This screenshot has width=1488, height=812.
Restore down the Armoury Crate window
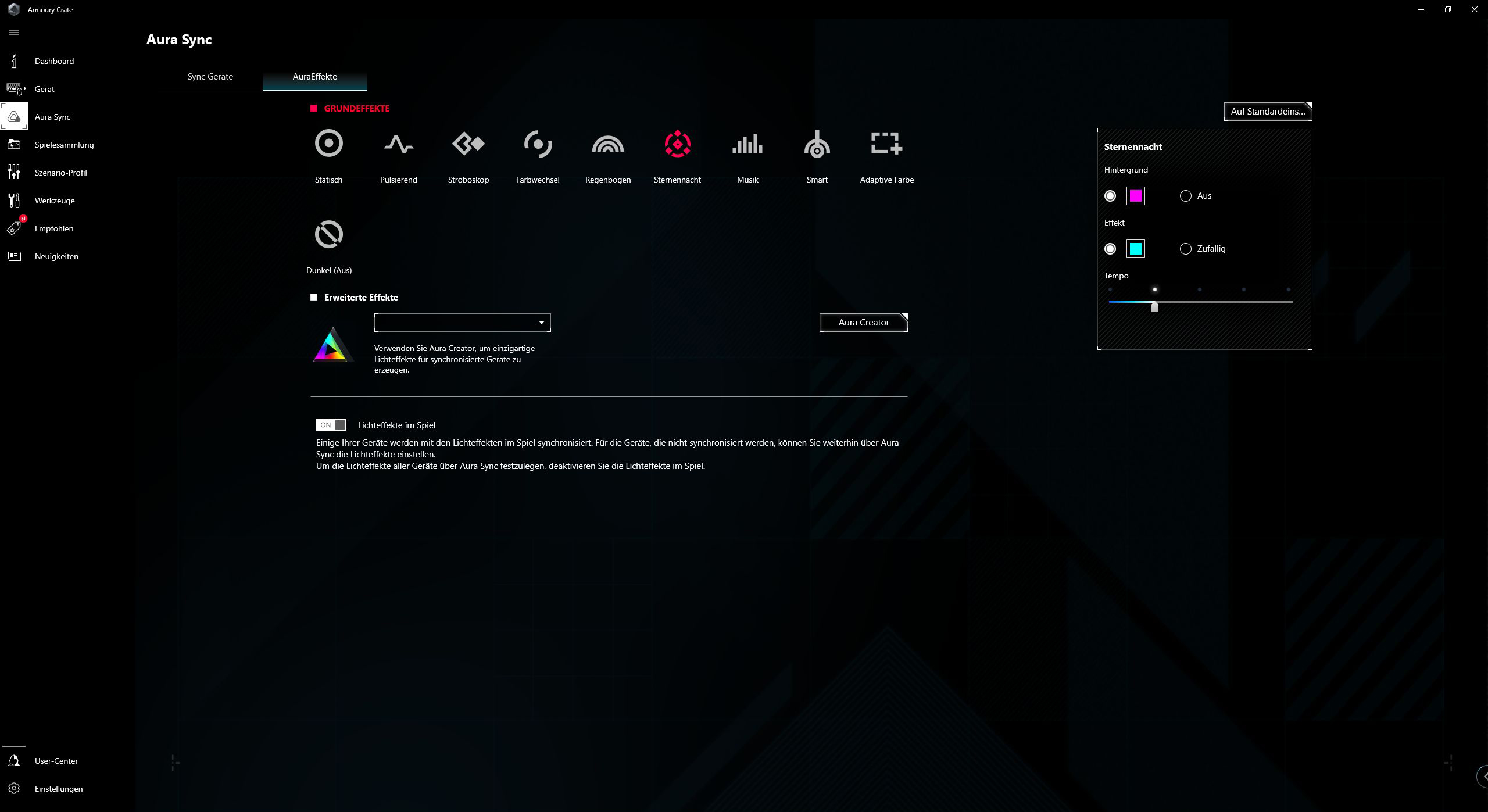[x=1448, y=9]
